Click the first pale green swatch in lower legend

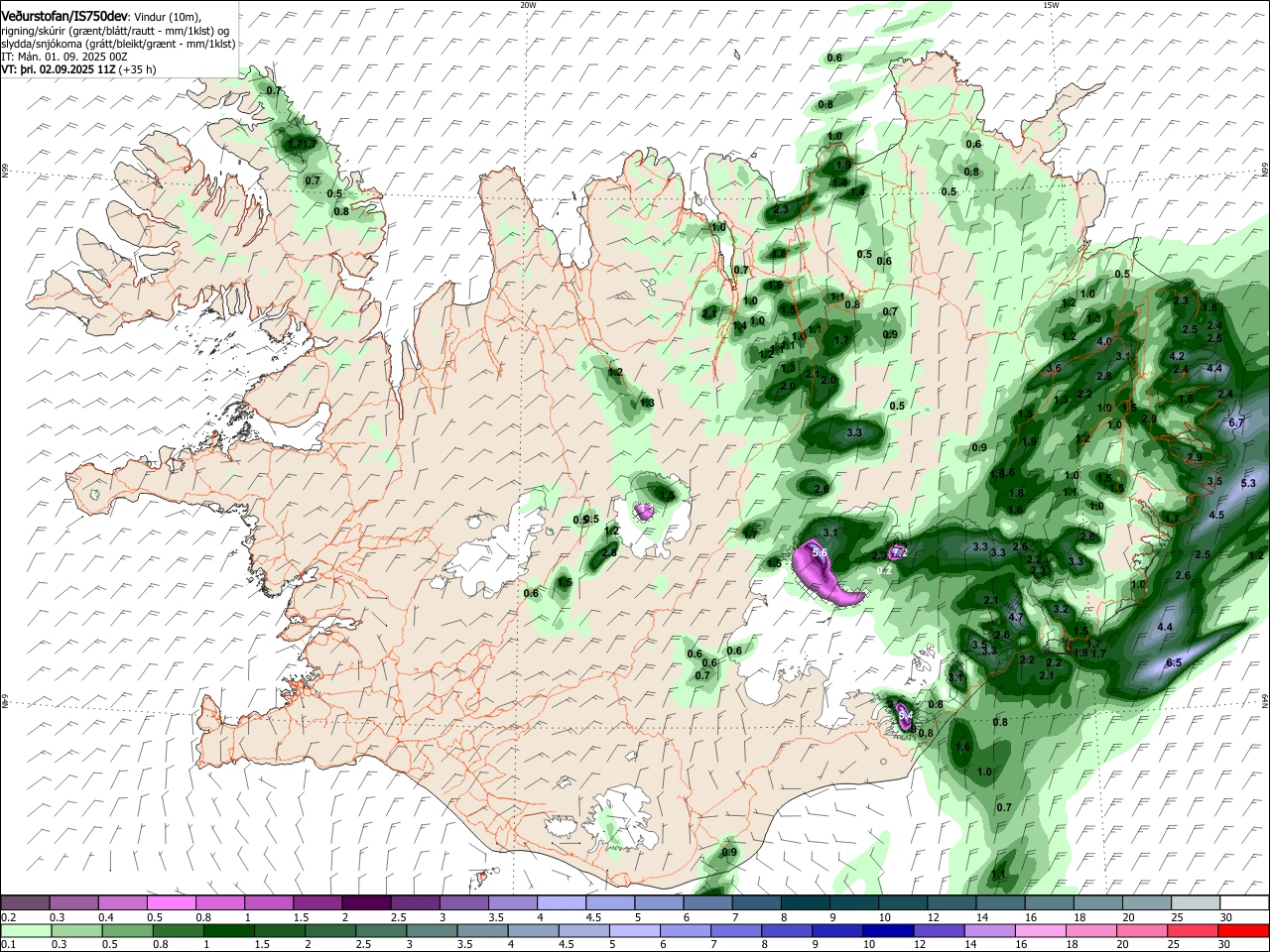coord(26,930)
